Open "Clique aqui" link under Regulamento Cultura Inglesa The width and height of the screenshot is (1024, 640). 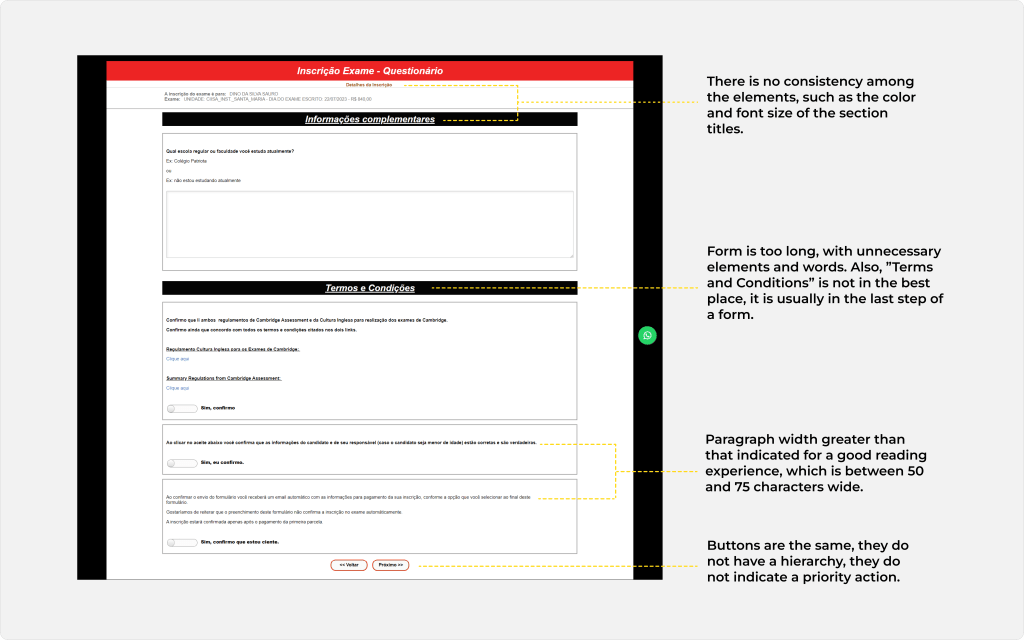(177, 358)
